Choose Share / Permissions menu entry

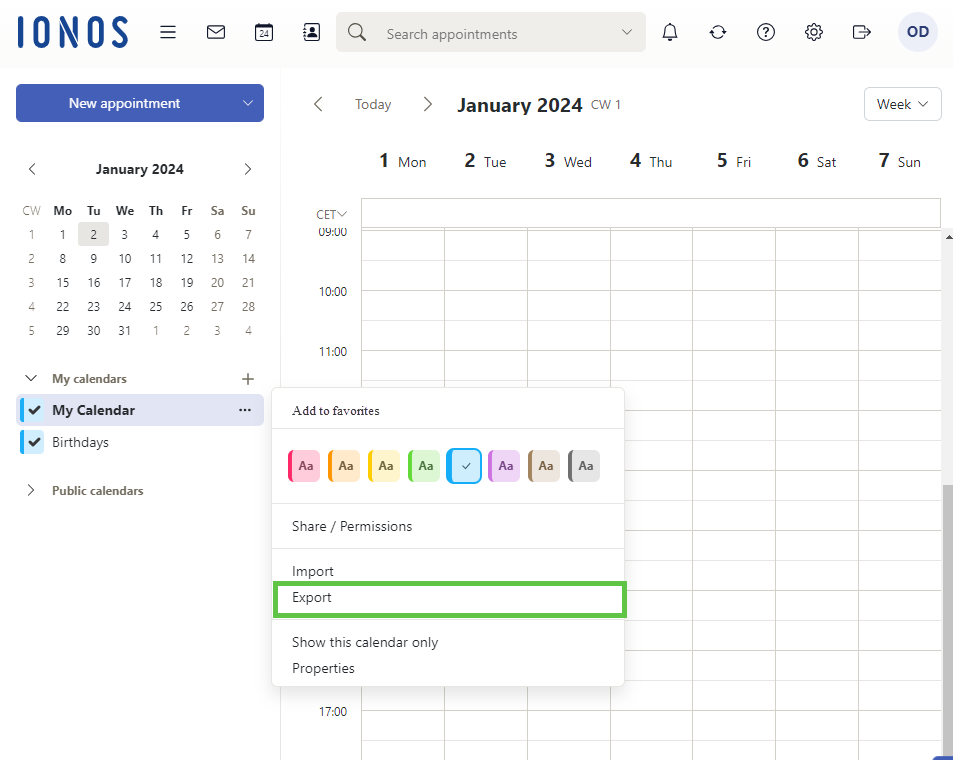point(352,526)
